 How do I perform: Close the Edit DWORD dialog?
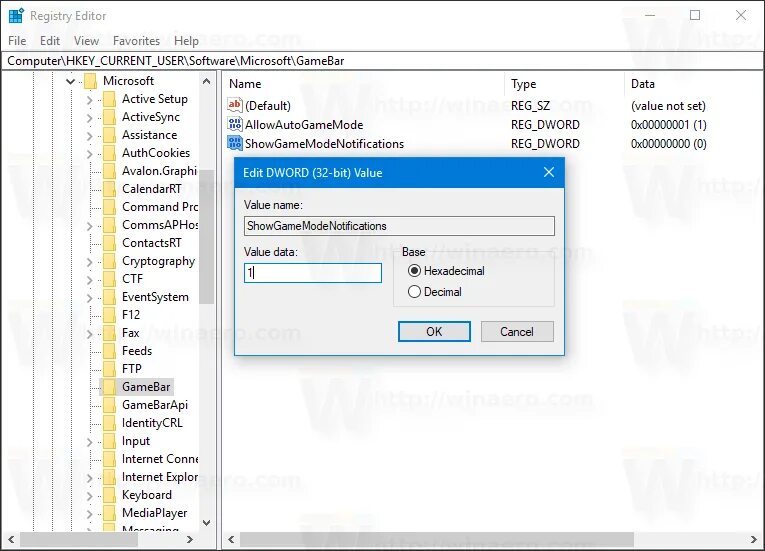549,172
